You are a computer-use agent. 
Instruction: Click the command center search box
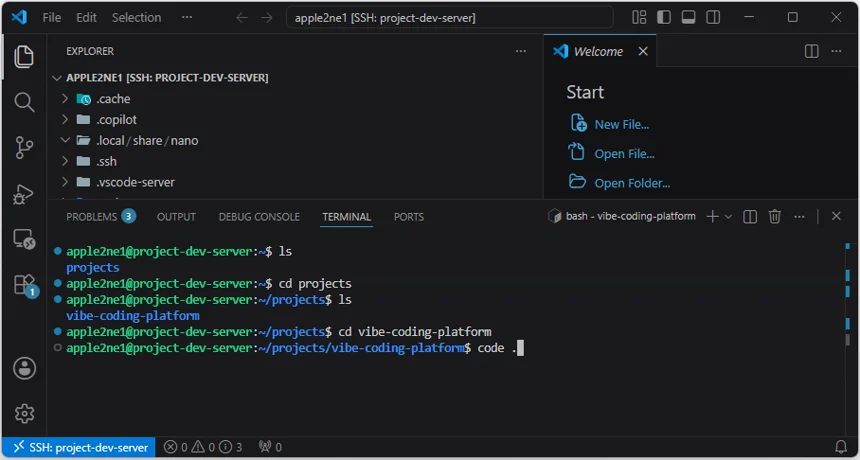450,18
